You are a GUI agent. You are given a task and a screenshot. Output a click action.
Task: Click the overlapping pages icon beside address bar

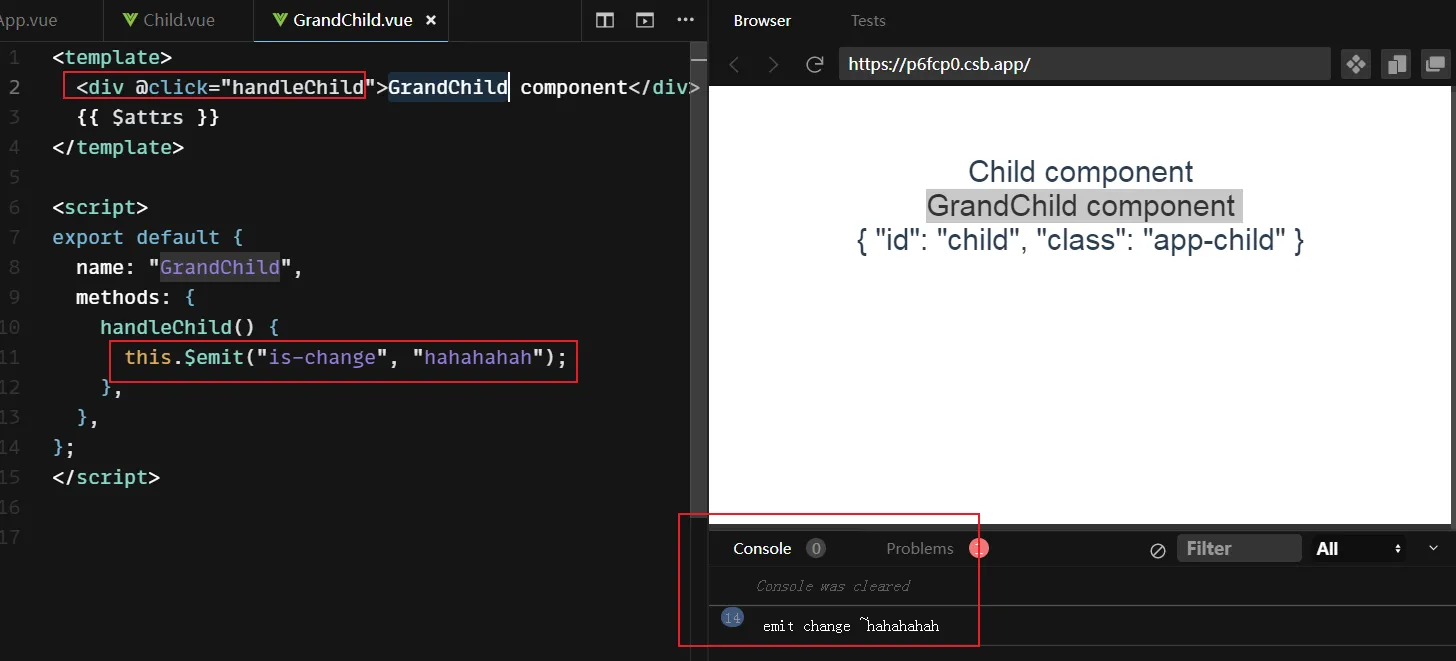[x=1395, y=65]
